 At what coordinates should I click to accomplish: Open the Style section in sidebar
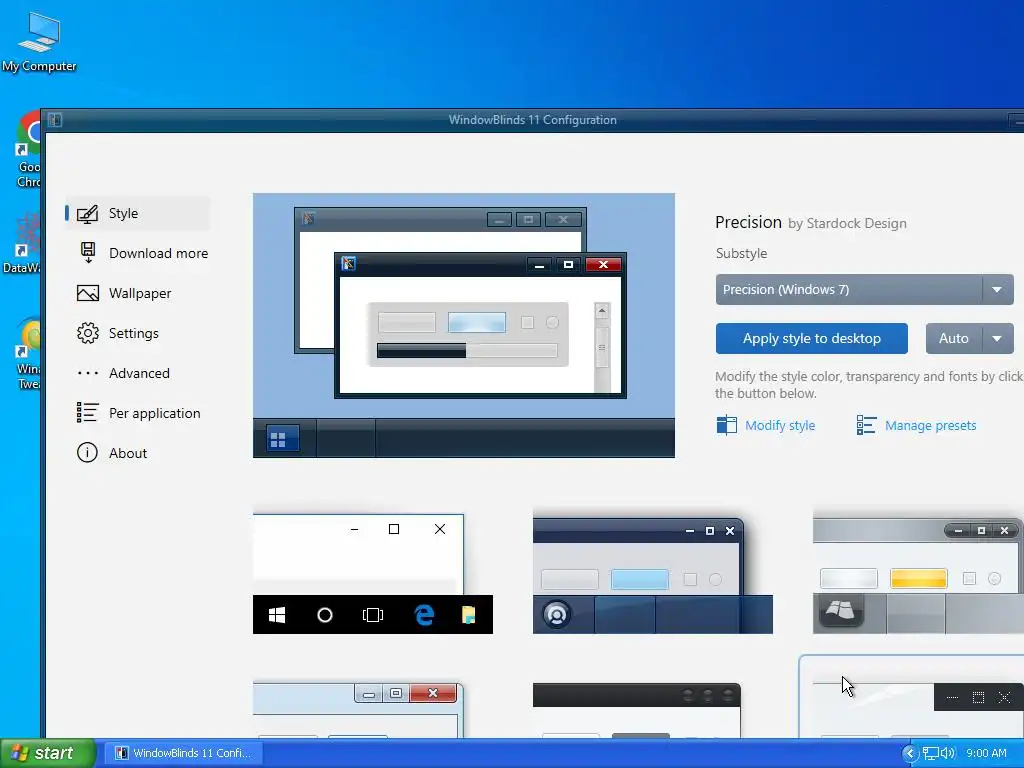pos(137,214)
